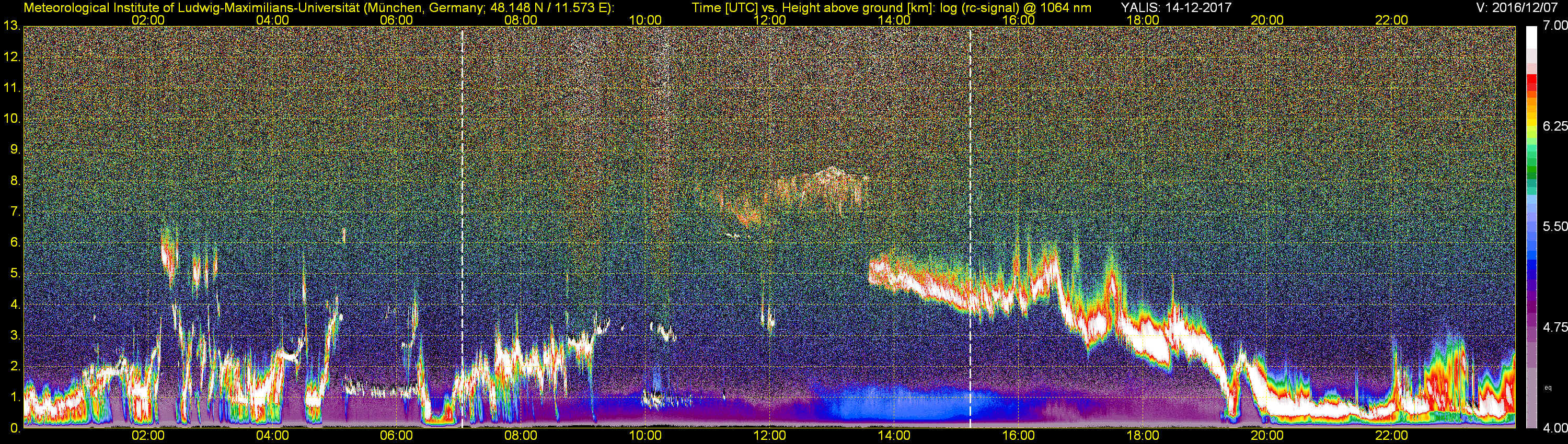Select the 04:00 label on the top time axis
This screenshot has height=444, width=1568.
point(272,20)
